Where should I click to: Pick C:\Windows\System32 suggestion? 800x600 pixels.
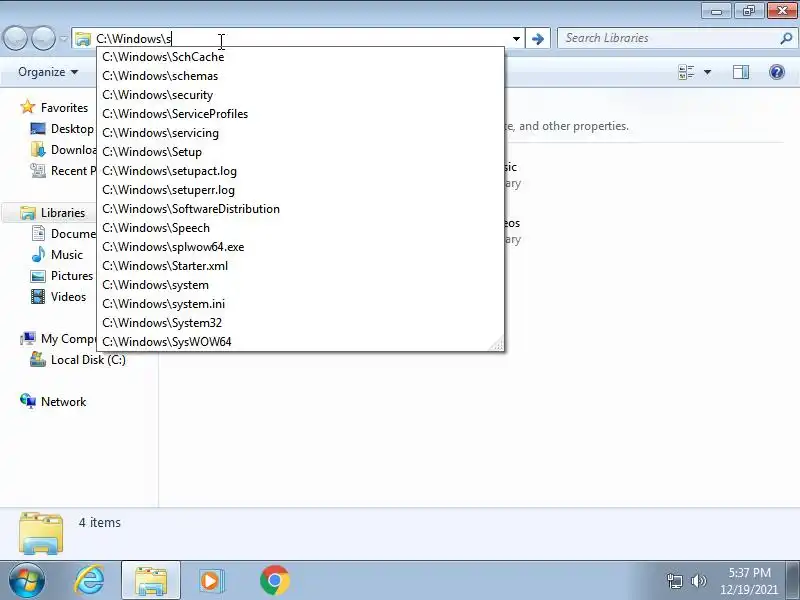[301, 323]
